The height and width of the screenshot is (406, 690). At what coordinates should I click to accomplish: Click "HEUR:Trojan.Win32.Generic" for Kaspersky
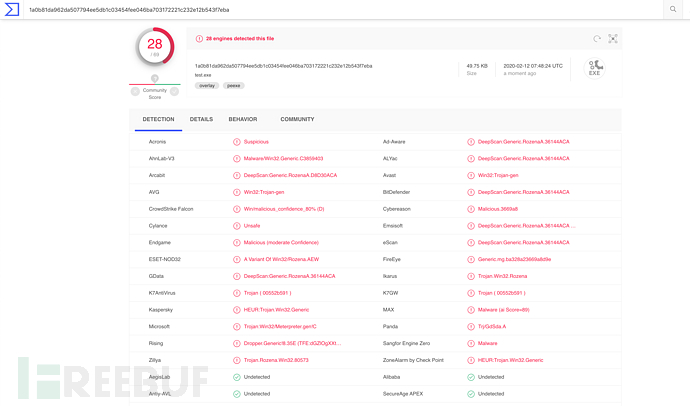(x=276, y=310)
